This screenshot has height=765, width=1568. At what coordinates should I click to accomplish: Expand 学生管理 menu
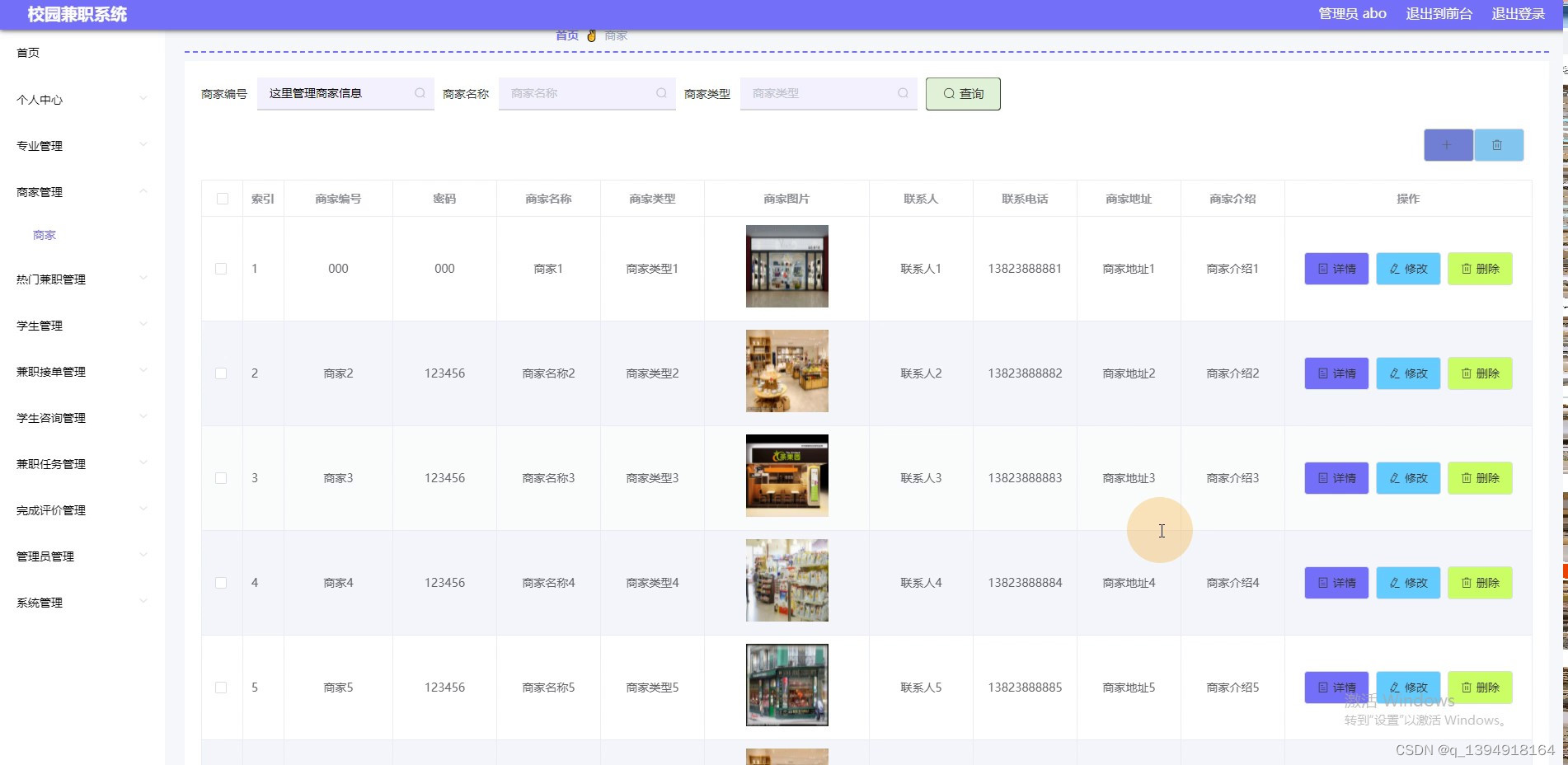click(82, 326)
